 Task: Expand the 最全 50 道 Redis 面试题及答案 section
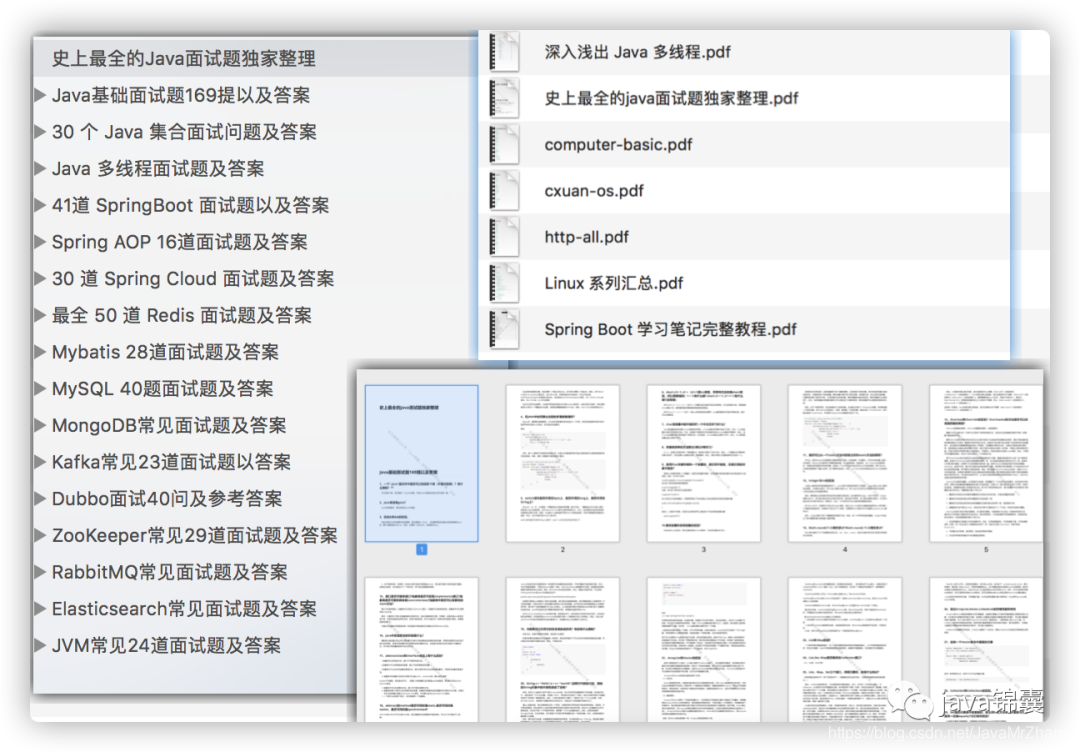pyautogui.click(x=41, y=315)
